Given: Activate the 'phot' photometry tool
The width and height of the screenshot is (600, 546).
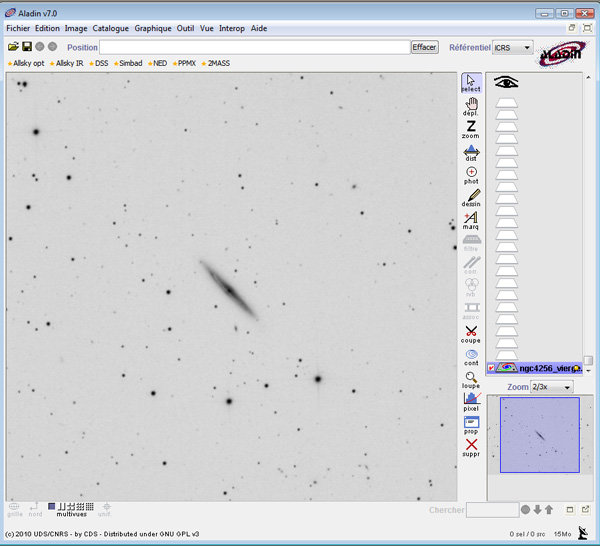Looking at the screenshot, I should coord(471,175).
